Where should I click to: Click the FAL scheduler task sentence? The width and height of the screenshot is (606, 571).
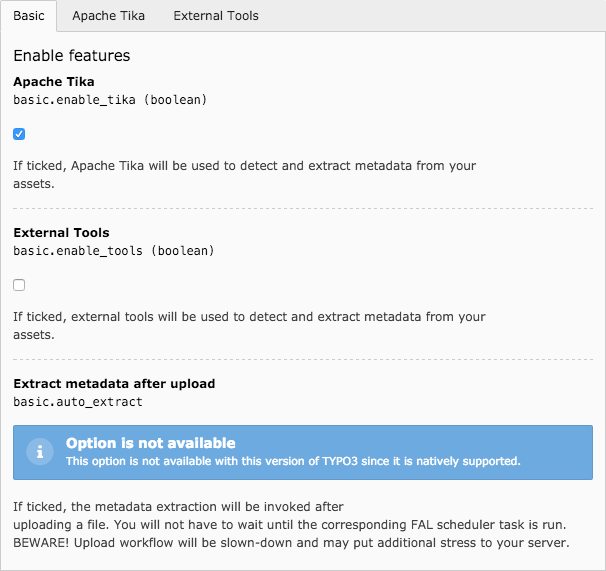(290, 524)
